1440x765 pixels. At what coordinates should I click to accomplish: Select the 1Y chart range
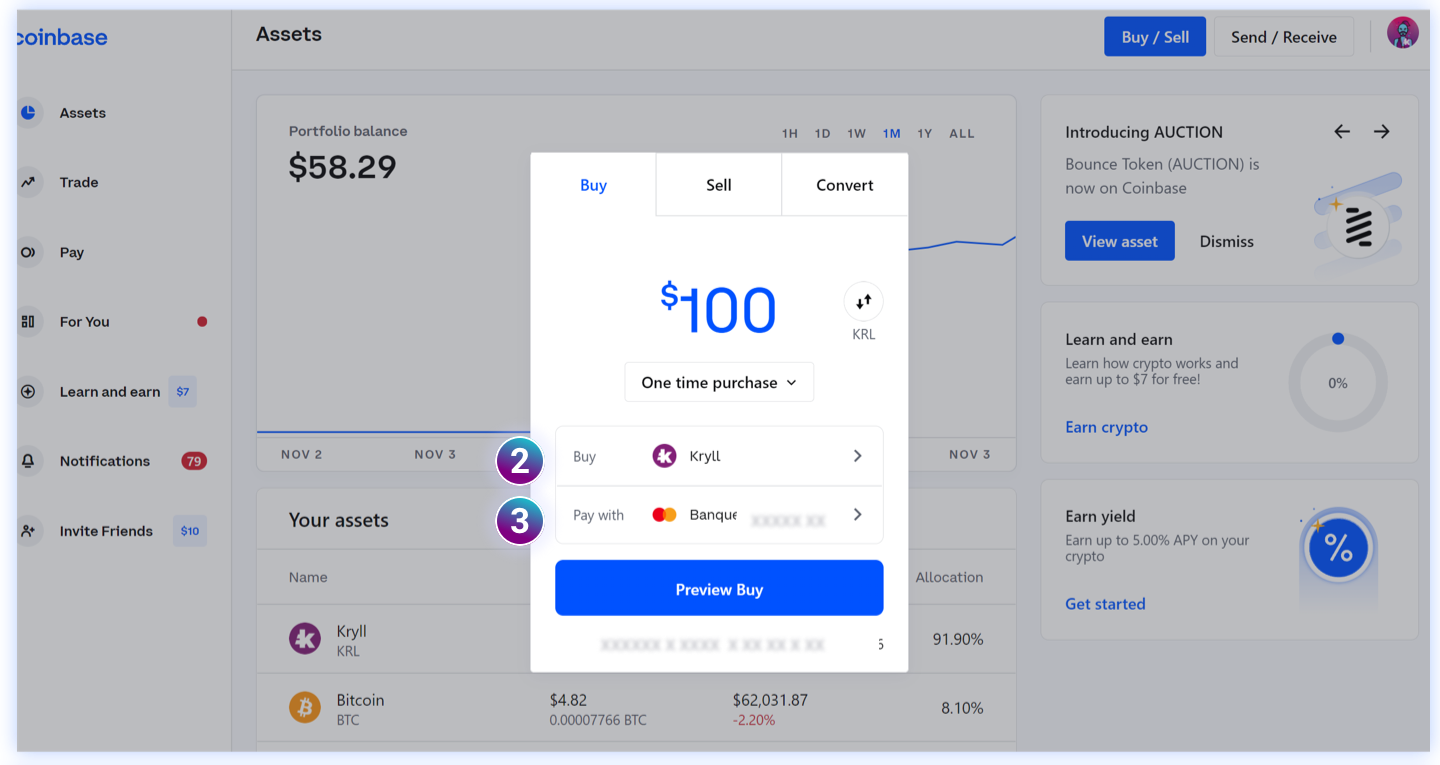click(925, 133)
